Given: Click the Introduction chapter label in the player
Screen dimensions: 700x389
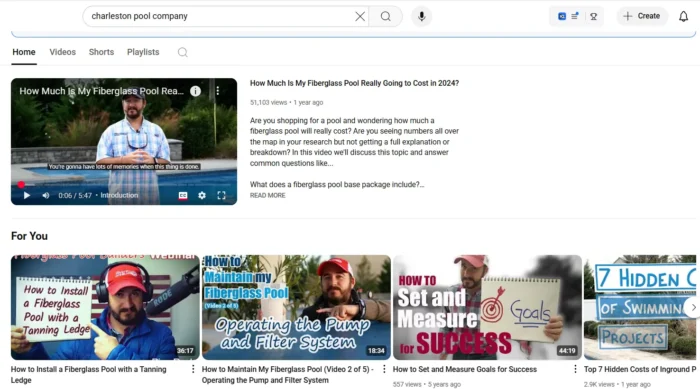Looking at the screenshot, I should (119, 196).
